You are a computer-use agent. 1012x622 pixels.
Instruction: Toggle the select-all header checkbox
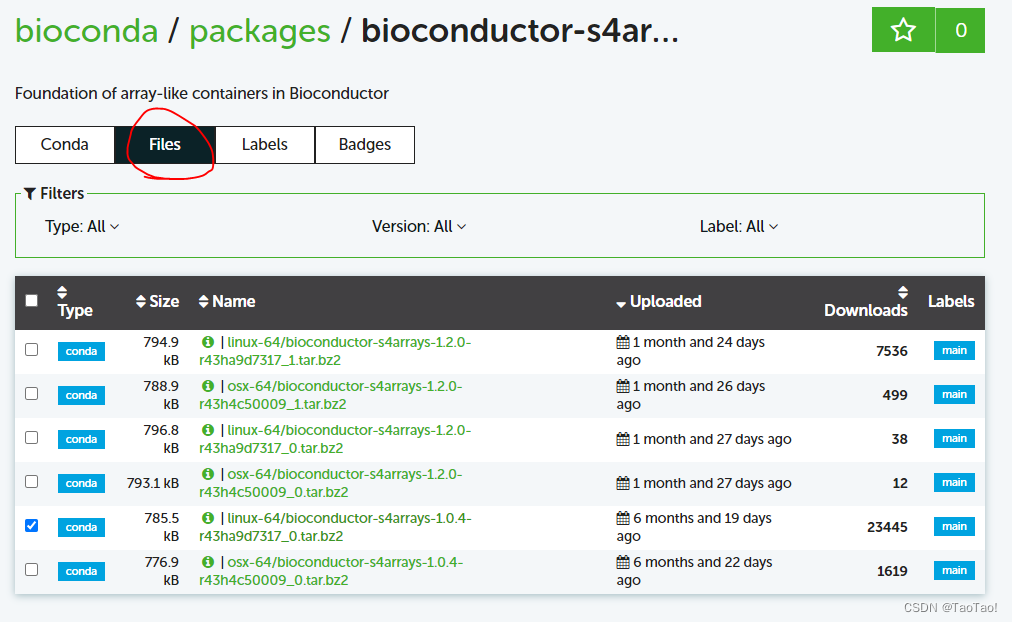pyautogui.click(x=31, y=301)
